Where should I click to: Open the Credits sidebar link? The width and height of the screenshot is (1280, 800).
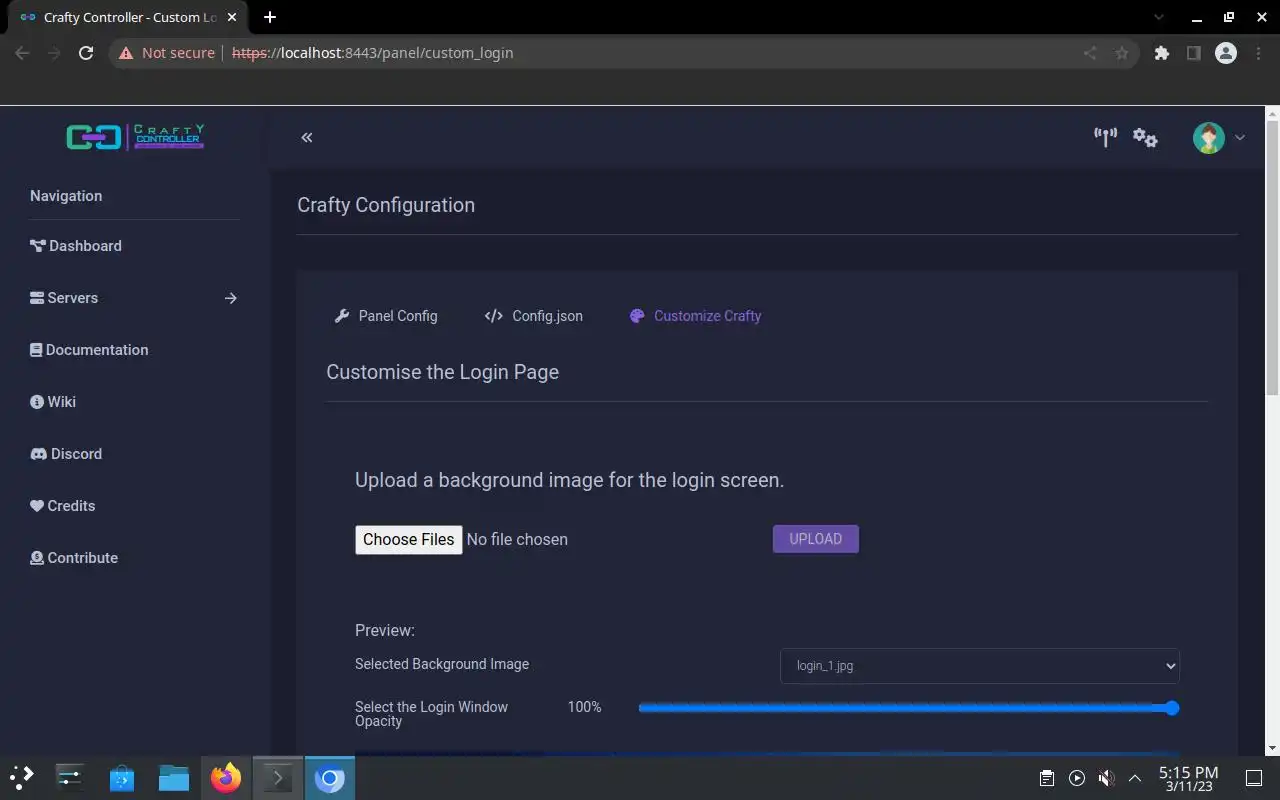pos(63,506)
